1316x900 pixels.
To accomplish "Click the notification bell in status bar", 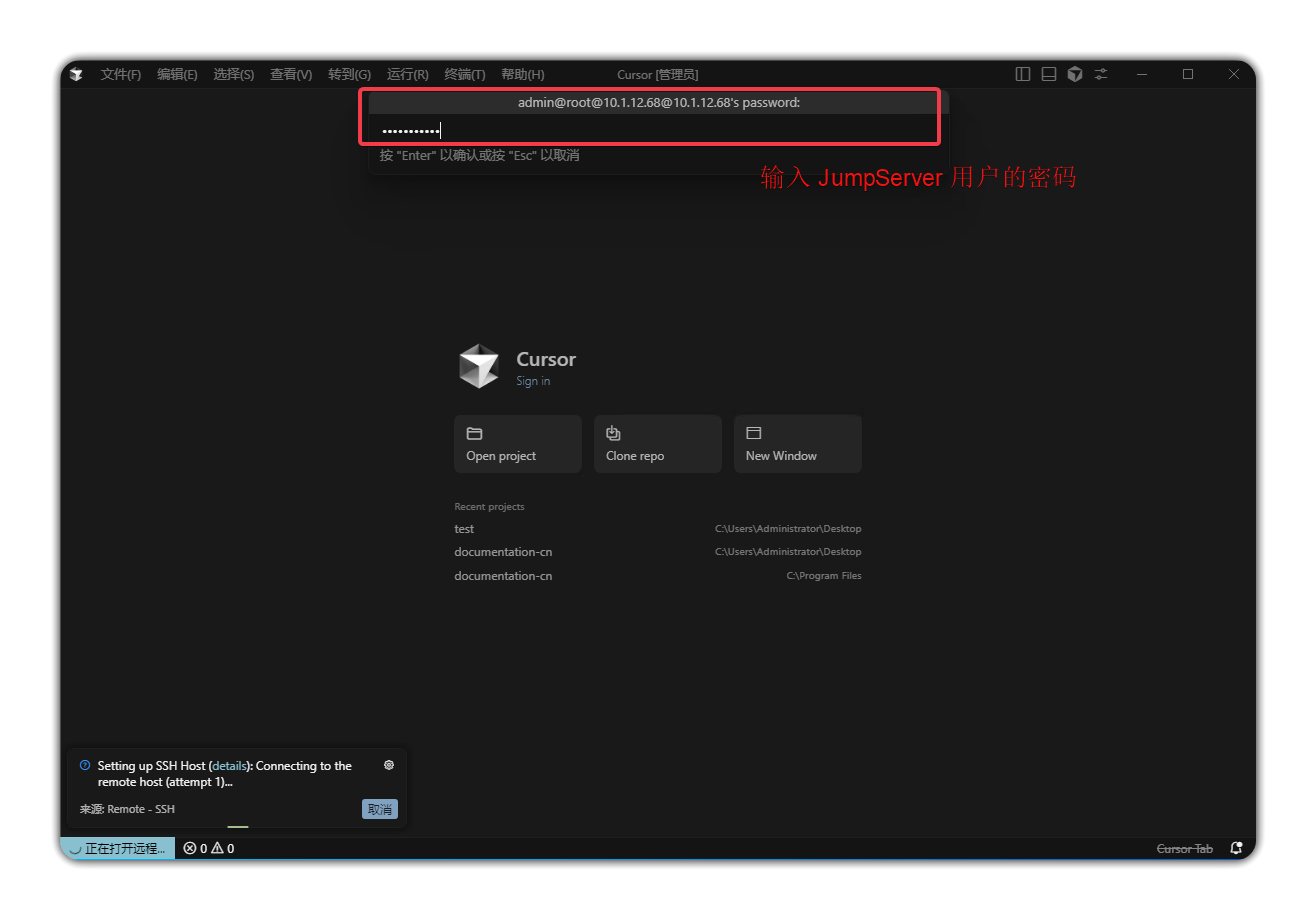I will tap(1236, 848).
